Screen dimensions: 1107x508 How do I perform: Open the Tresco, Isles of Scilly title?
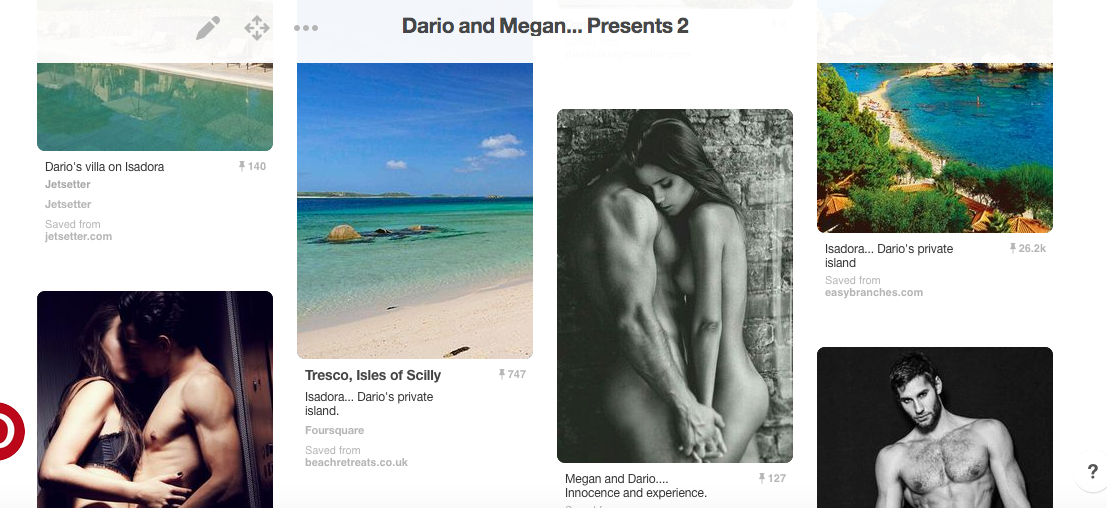373,375
